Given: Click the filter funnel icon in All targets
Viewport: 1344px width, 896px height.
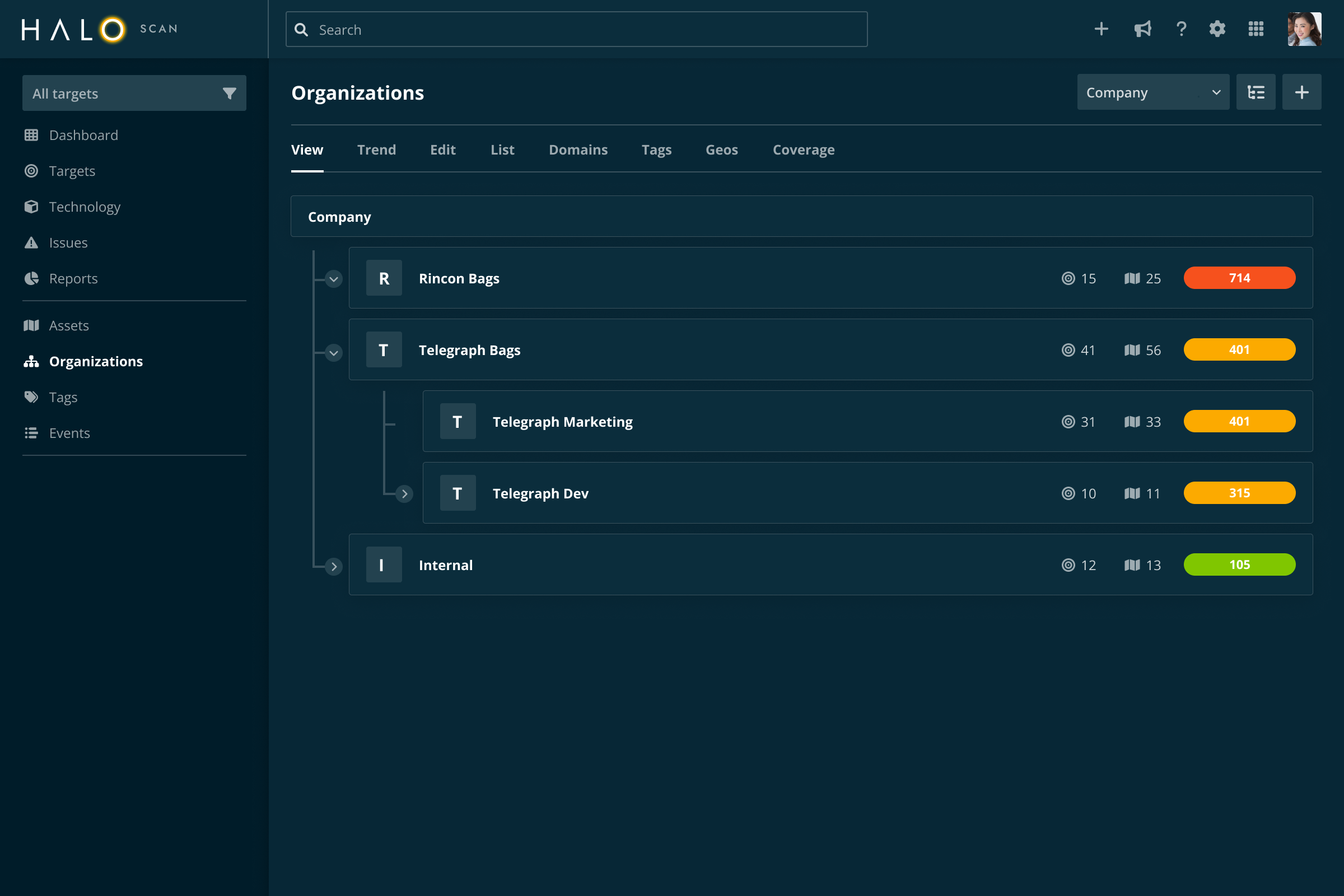Looking at the screenshot, I should tap(229, 93).
